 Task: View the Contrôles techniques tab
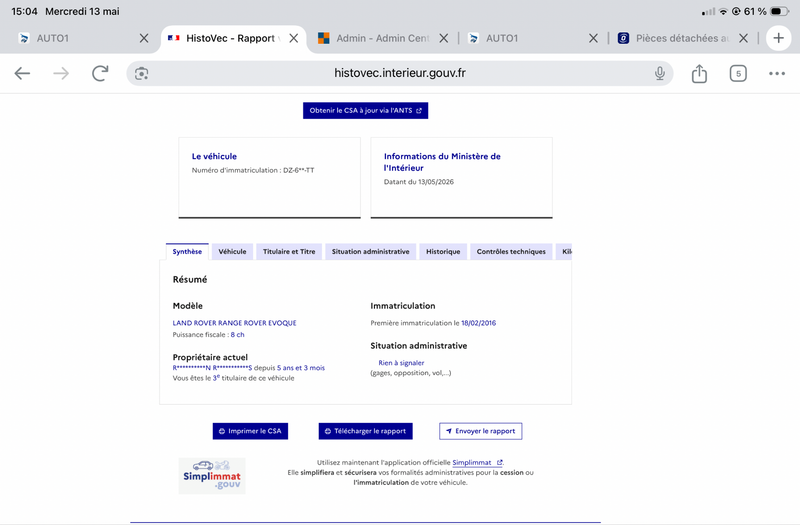pyautogui.click(x=511, y=252)
